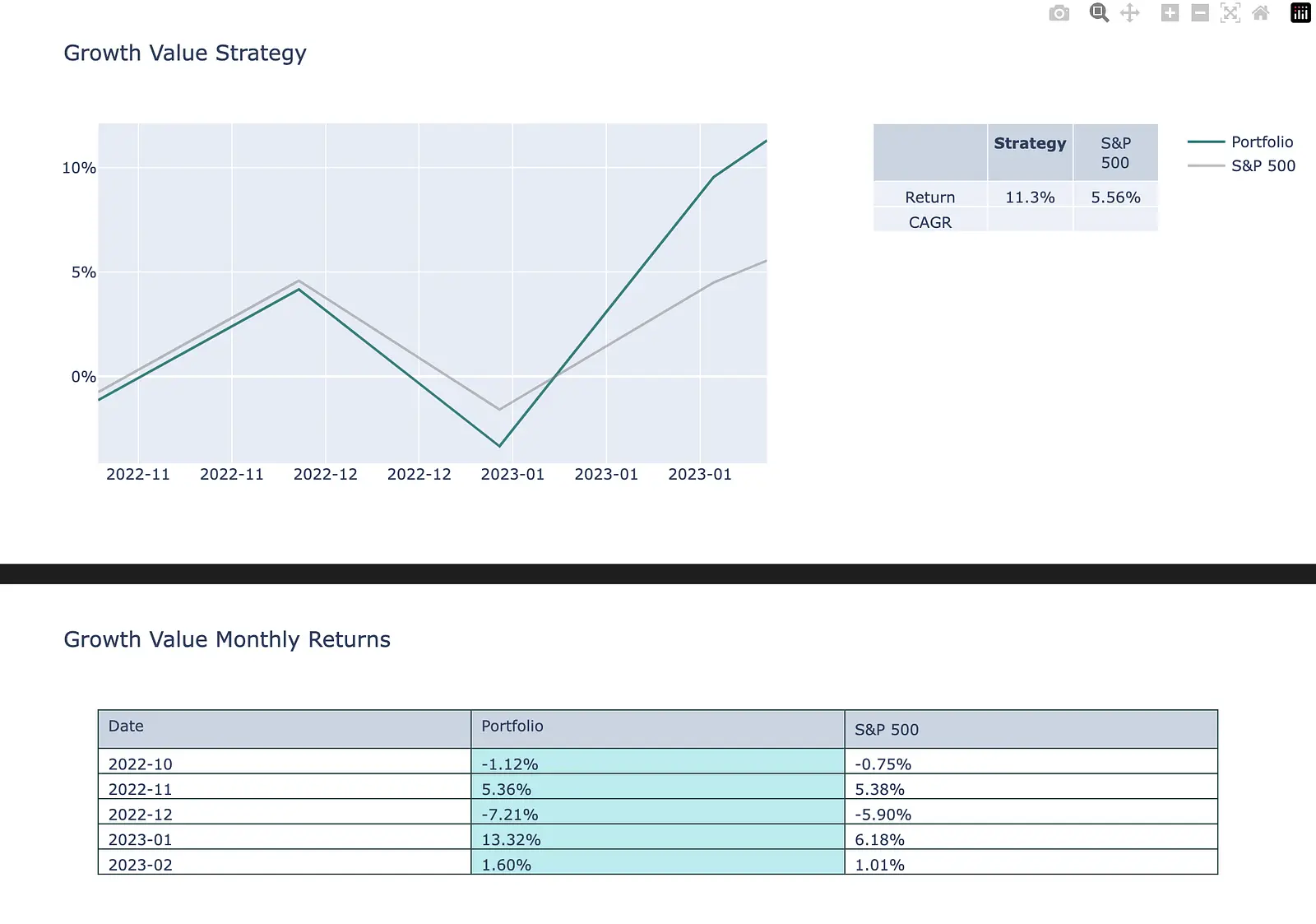This screenshot has height=924, width=1316.
Task: Download plot as PNG camera icon
Action: coord(1059,13)
